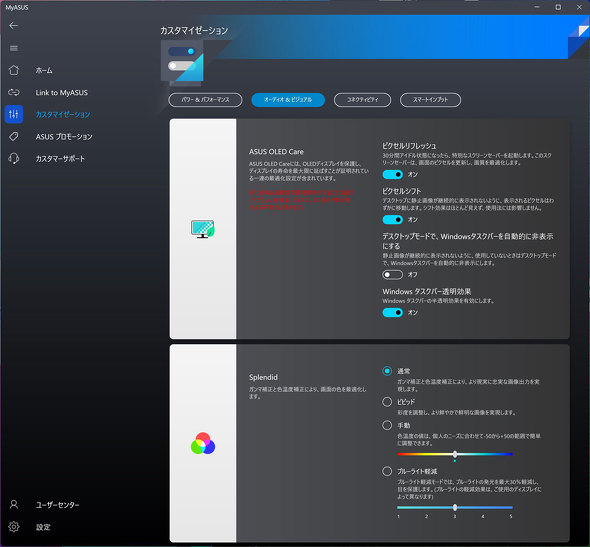590x547 pixels.
Task: Set blue light slider to level 5
Action: pos(511,507)
